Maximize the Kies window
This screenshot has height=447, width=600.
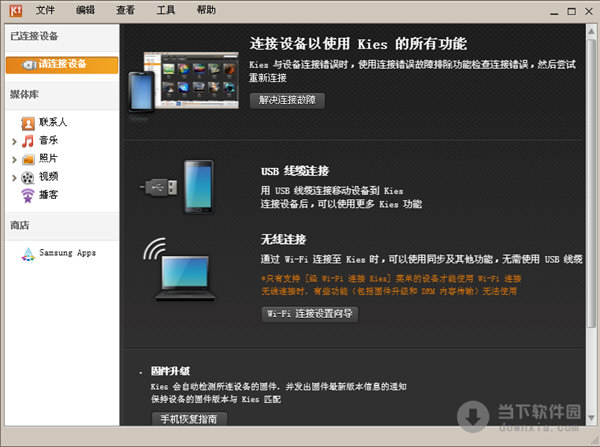pos(571,11)
